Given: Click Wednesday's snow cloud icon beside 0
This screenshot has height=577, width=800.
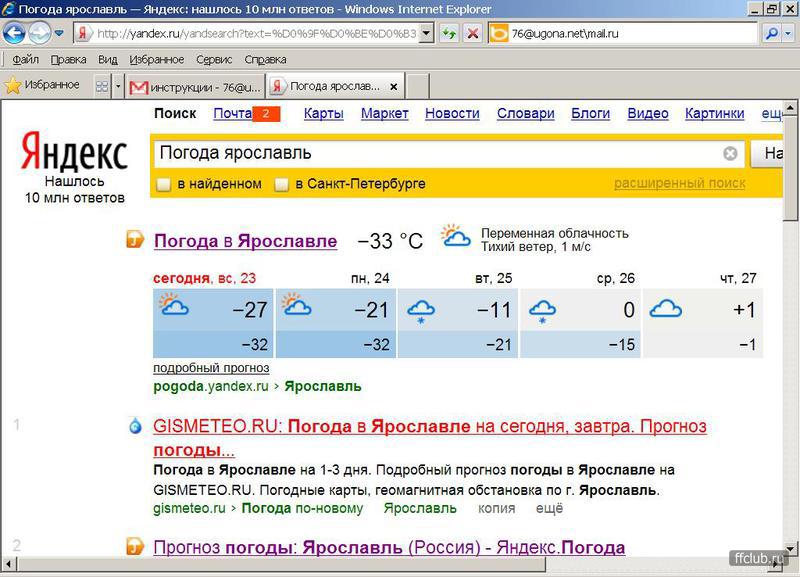Looking at the screenshot, I should [542, 312].
